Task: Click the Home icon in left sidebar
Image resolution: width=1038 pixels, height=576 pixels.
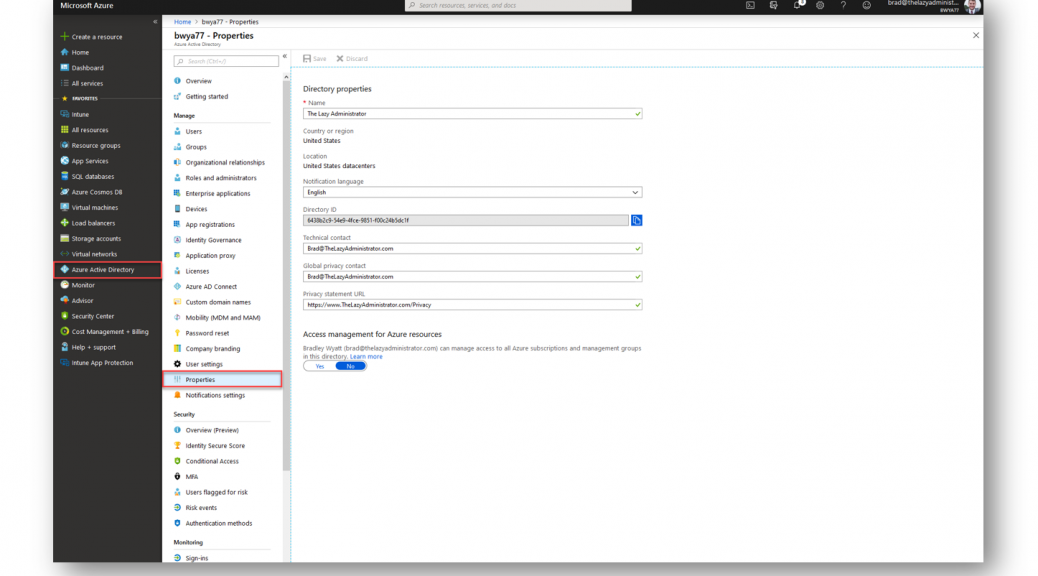Action: 64,52
